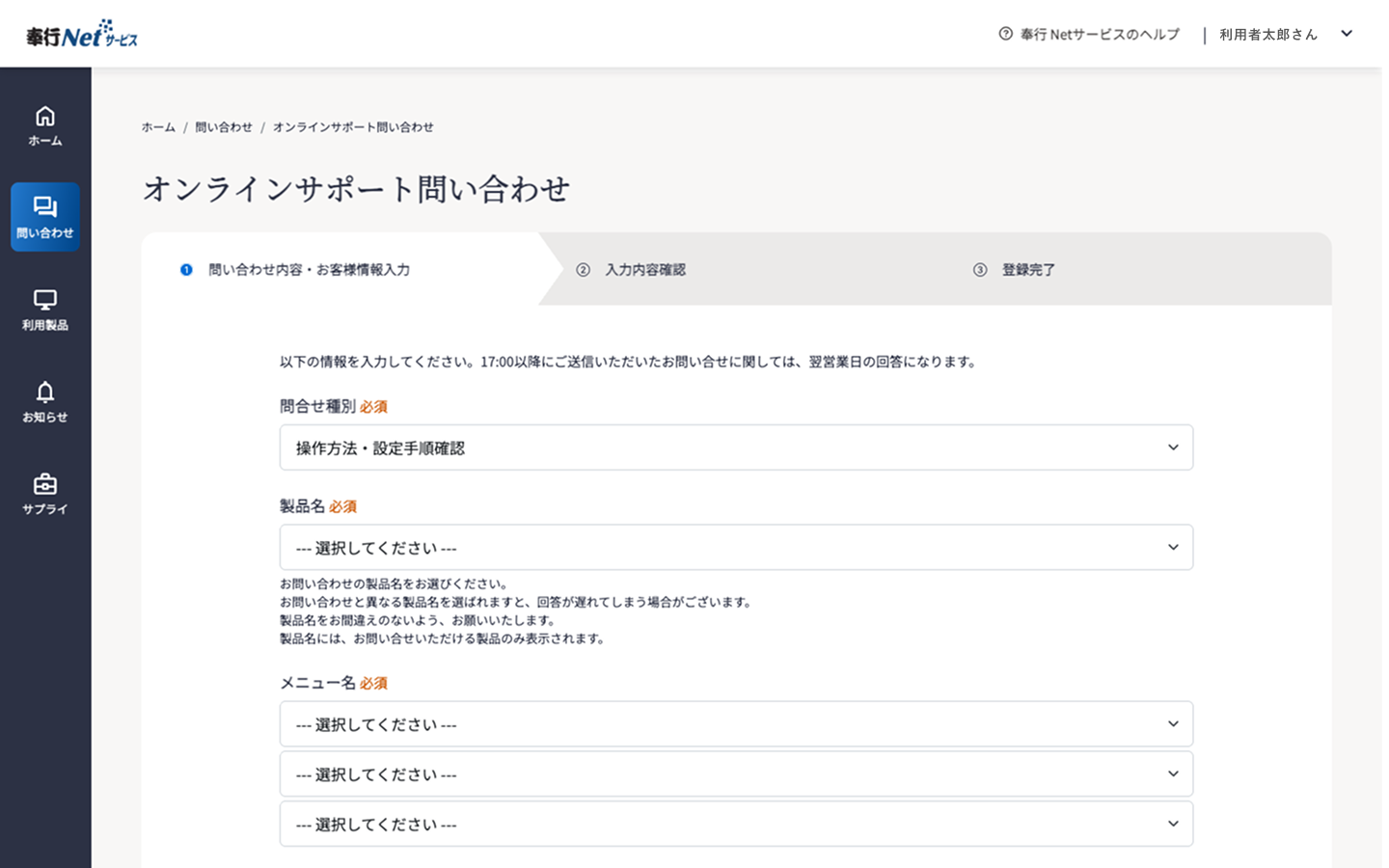Open the お知らせ bell notifications icon
1389x868 pixels.
point(45,393)
